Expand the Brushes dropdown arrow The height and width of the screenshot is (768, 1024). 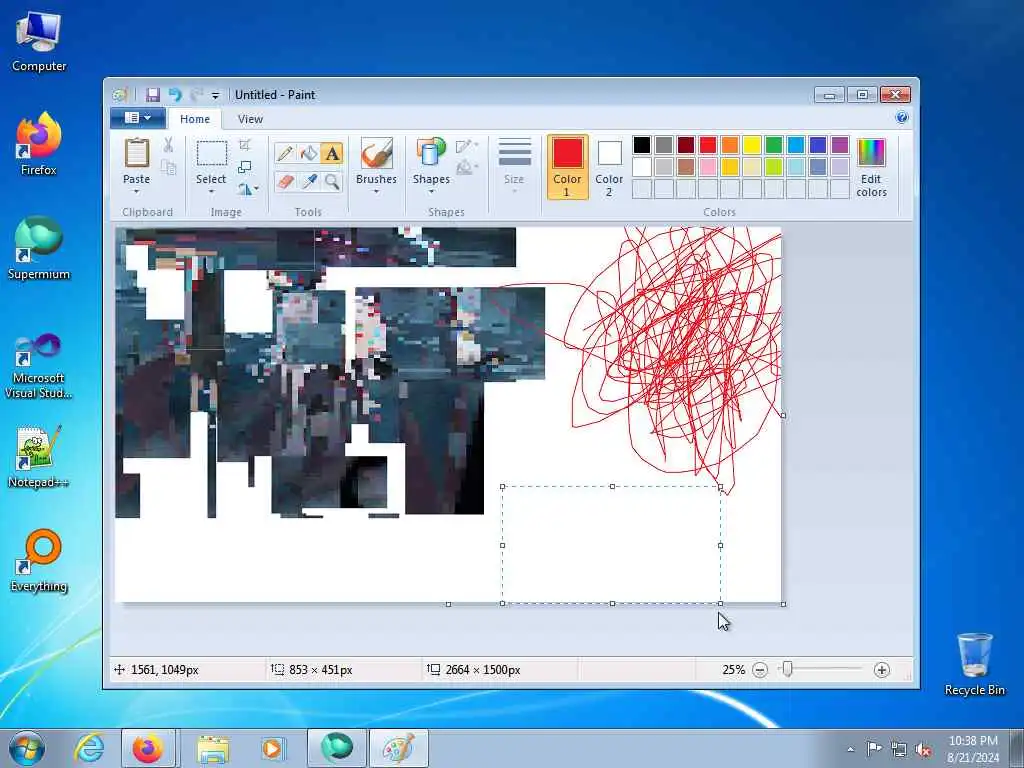pos(376,191)
